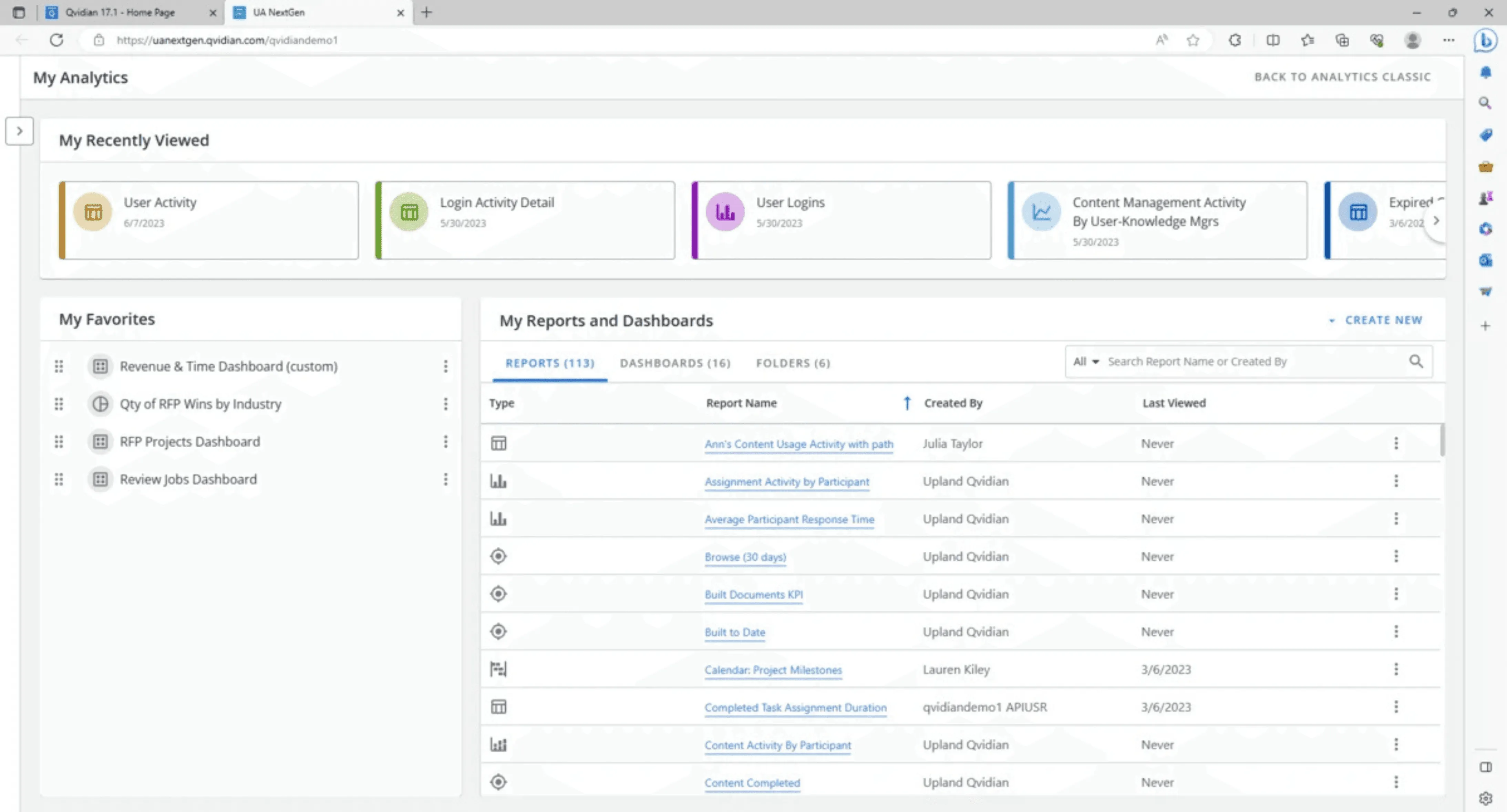The height and width of the screenshot is (812, 1507).
Task: Refresh the browser page
Action: tap(56, 40)
